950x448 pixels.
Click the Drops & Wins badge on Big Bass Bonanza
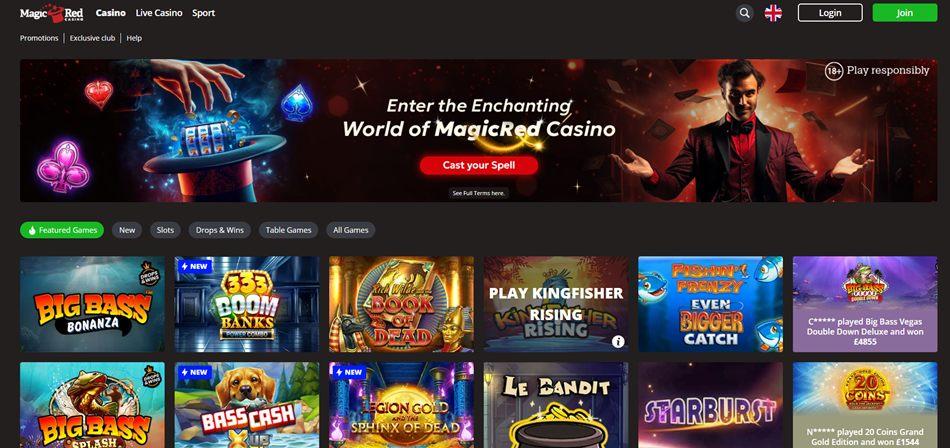point(150,271)
